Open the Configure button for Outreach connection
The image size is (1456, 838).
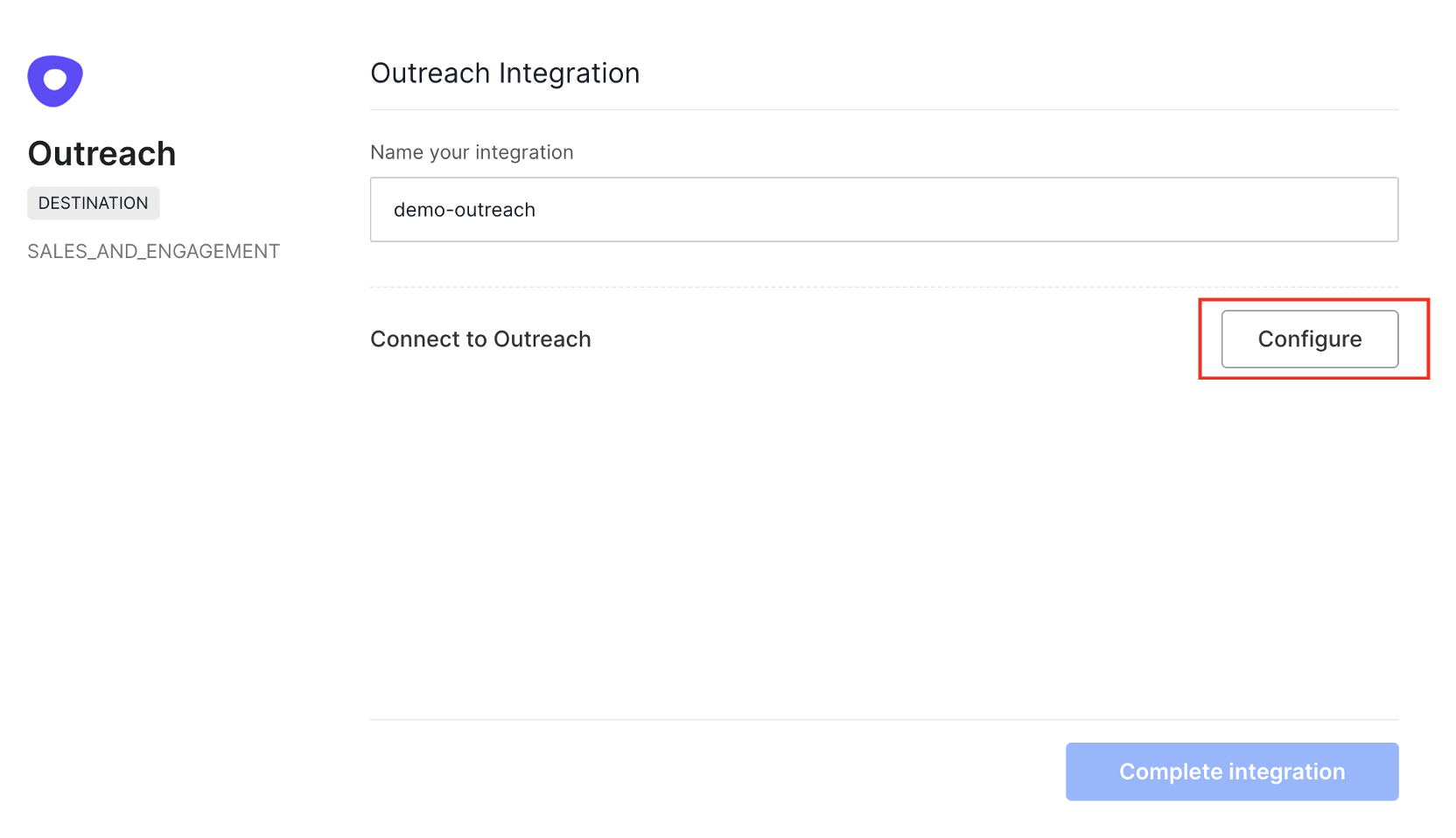(1309, 339)
